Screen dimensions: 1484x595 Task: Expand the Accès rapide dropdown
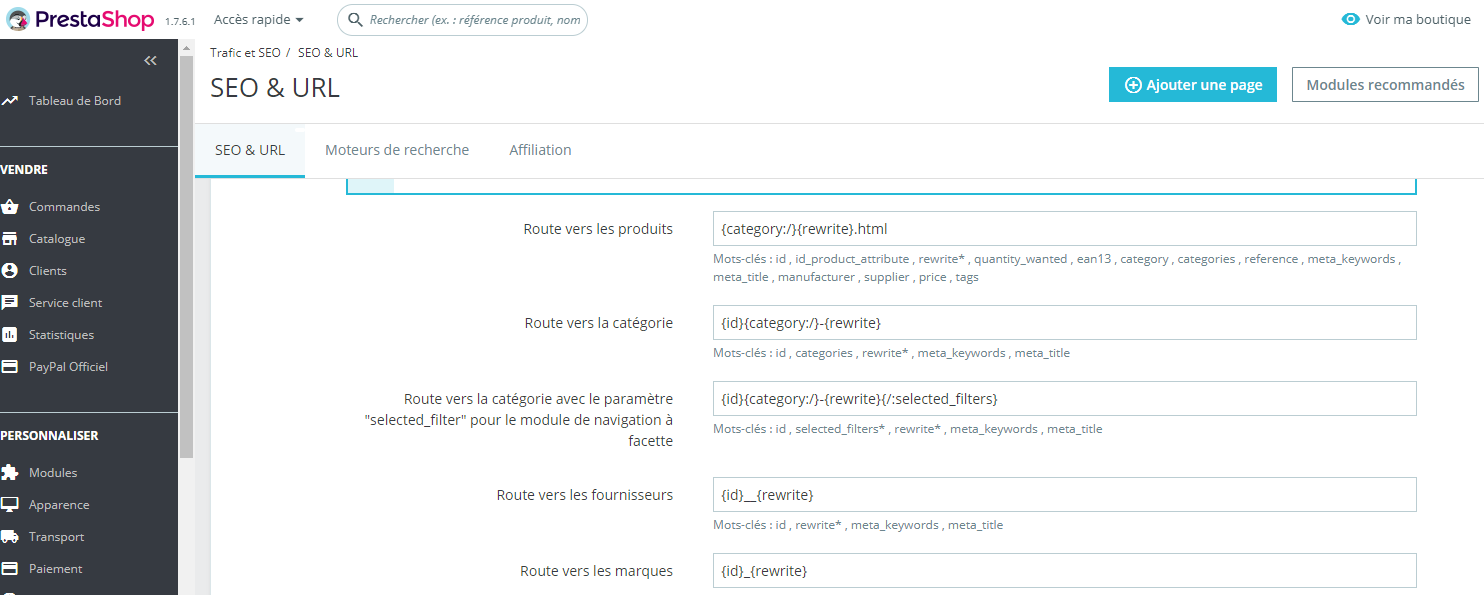click(x=259, y=20)
